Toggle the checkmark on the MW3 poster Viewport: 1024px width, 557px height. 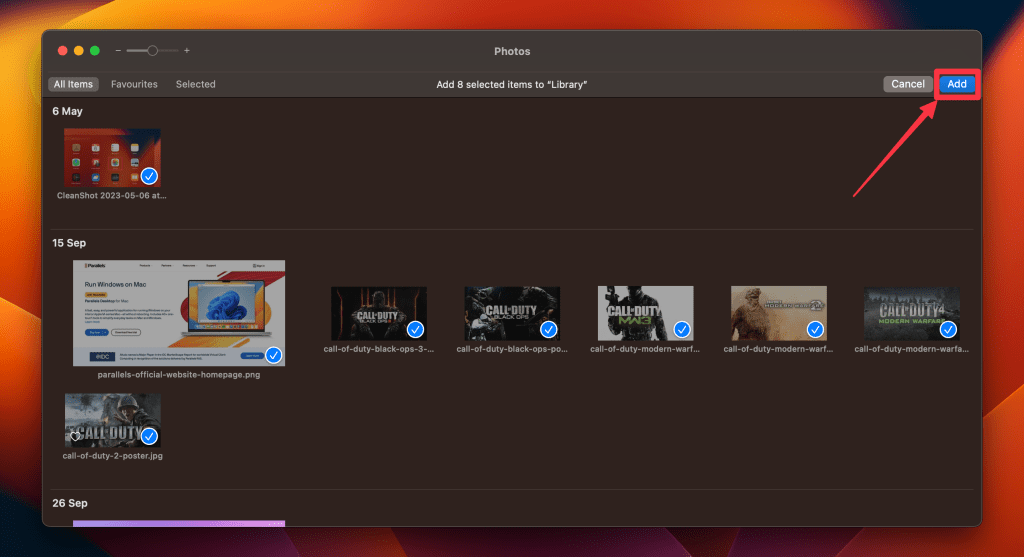coord(682,329)
